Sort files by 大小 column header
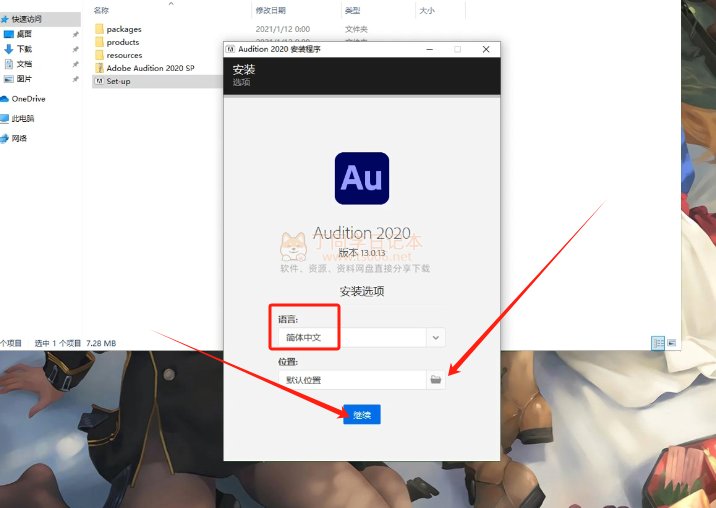This screenshot has height=508, width=716. coord(426,10)
